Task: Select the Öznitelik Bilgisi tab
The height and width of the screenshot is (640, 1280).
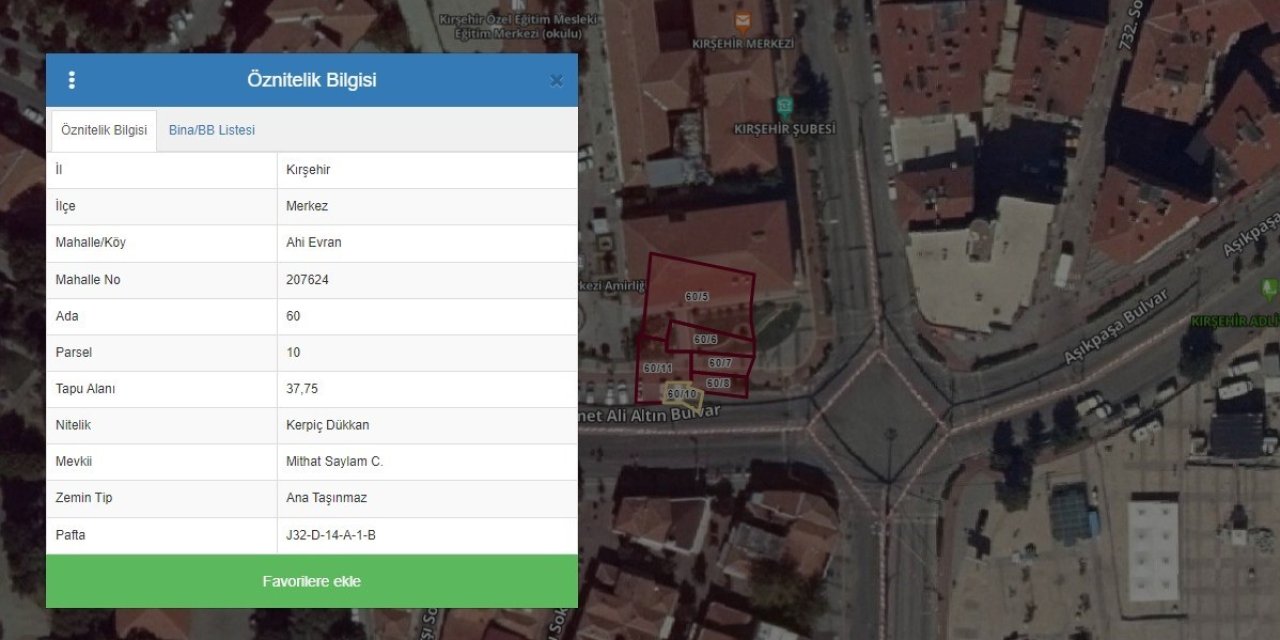Action: coord(104,131)
